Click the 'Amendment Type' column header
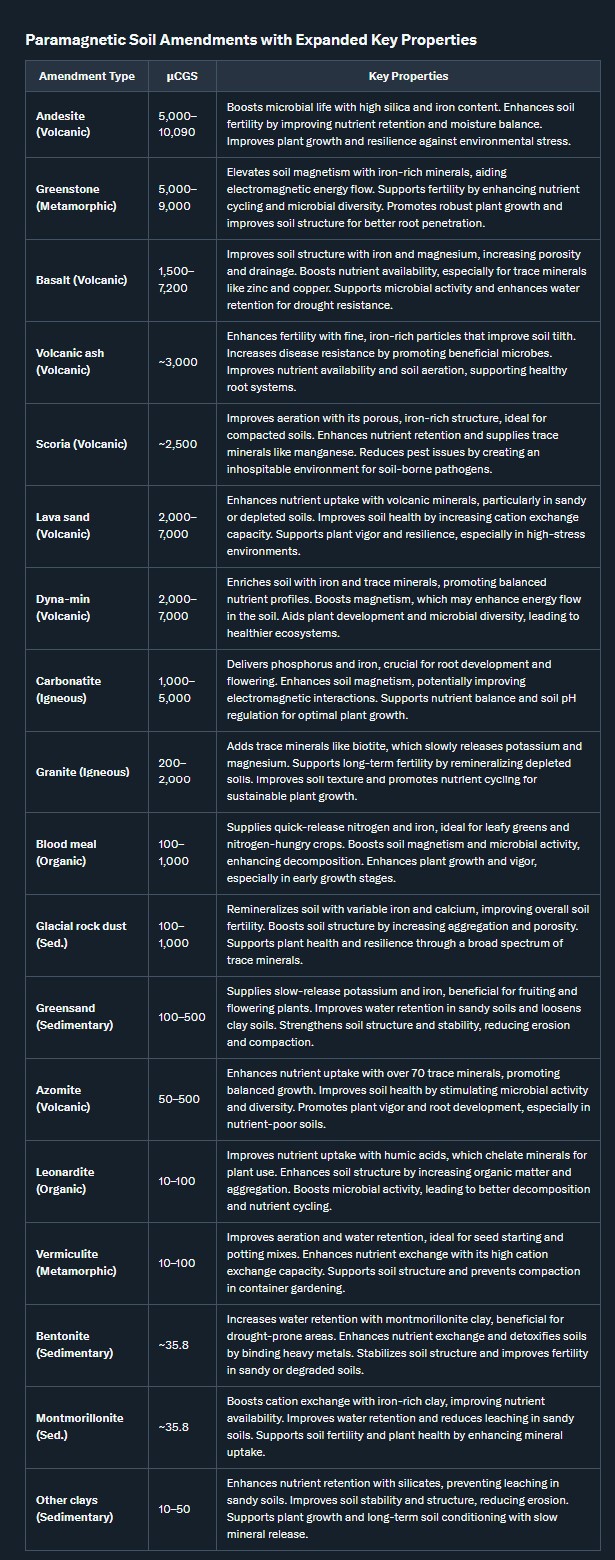 point(86,77)
